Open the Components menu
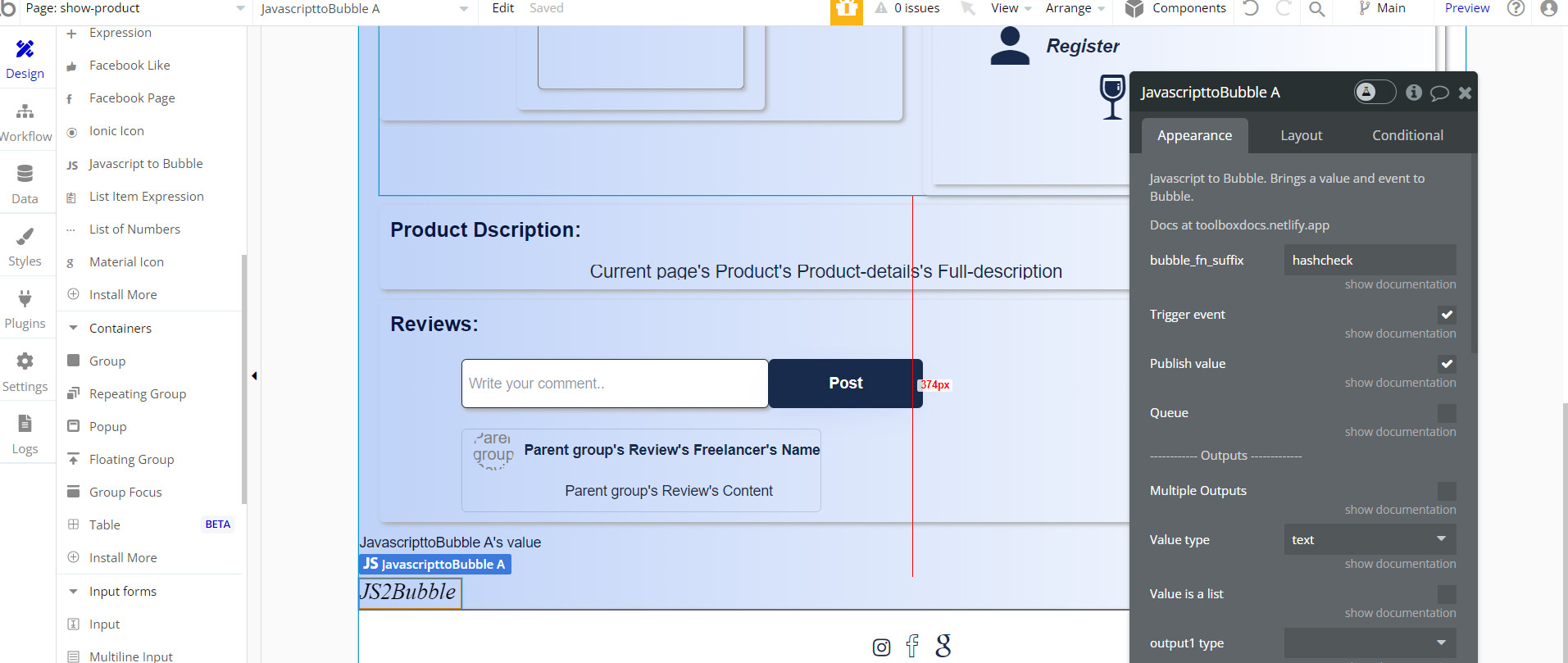Viewport: 1568px width, 663px height. coord(1175,8)
